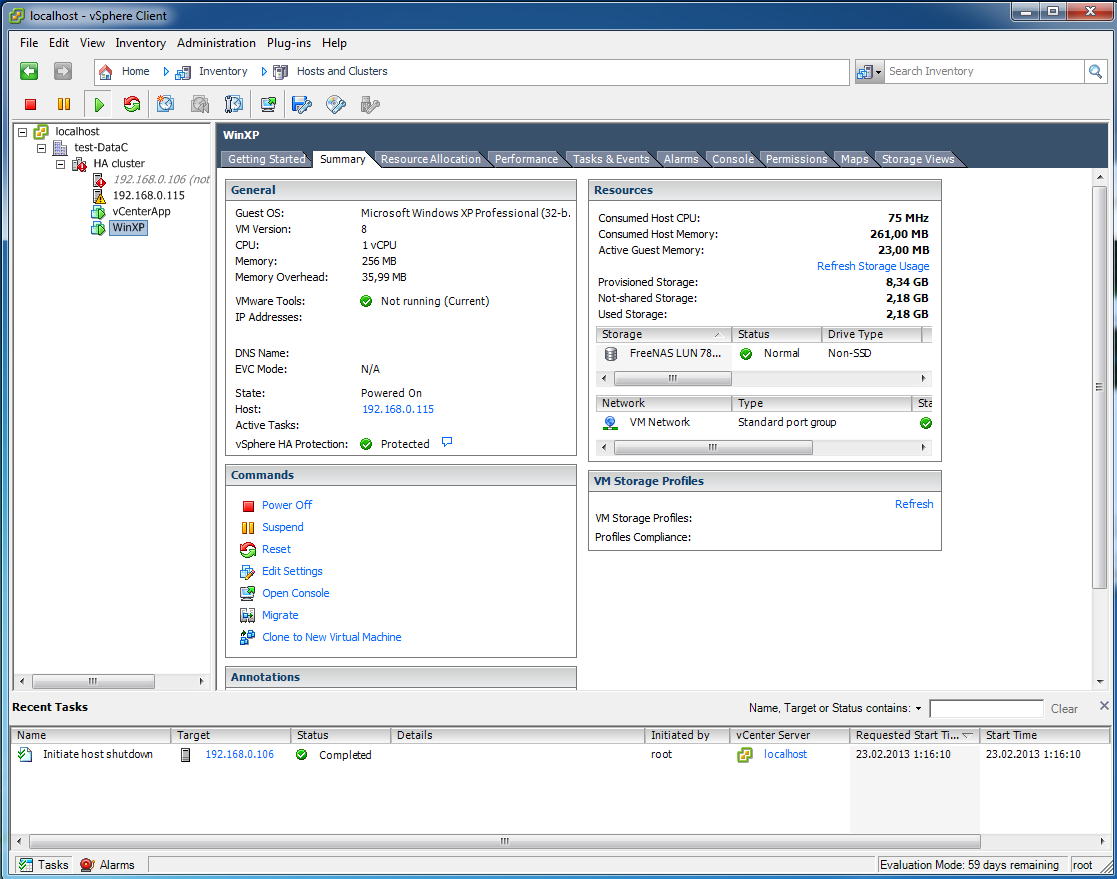Image resolution: width=1117 pixels, height=879 pixels.
Task: Click 'Initiate host shutdown' task name
Action: (x=98, y=754)
